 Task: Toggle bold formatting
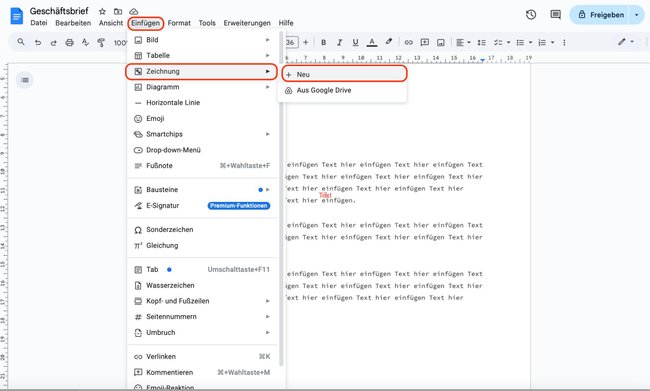click(323, 42)
